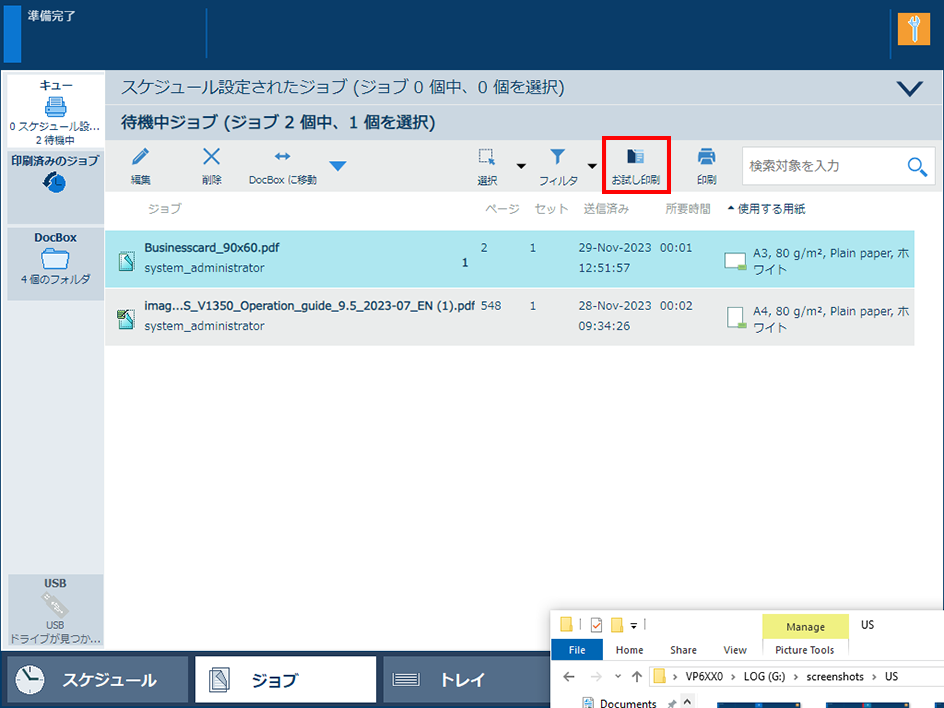Click A3 paper media icon for Businesscard job
This screenshot has height=708, width=944.
735,261
